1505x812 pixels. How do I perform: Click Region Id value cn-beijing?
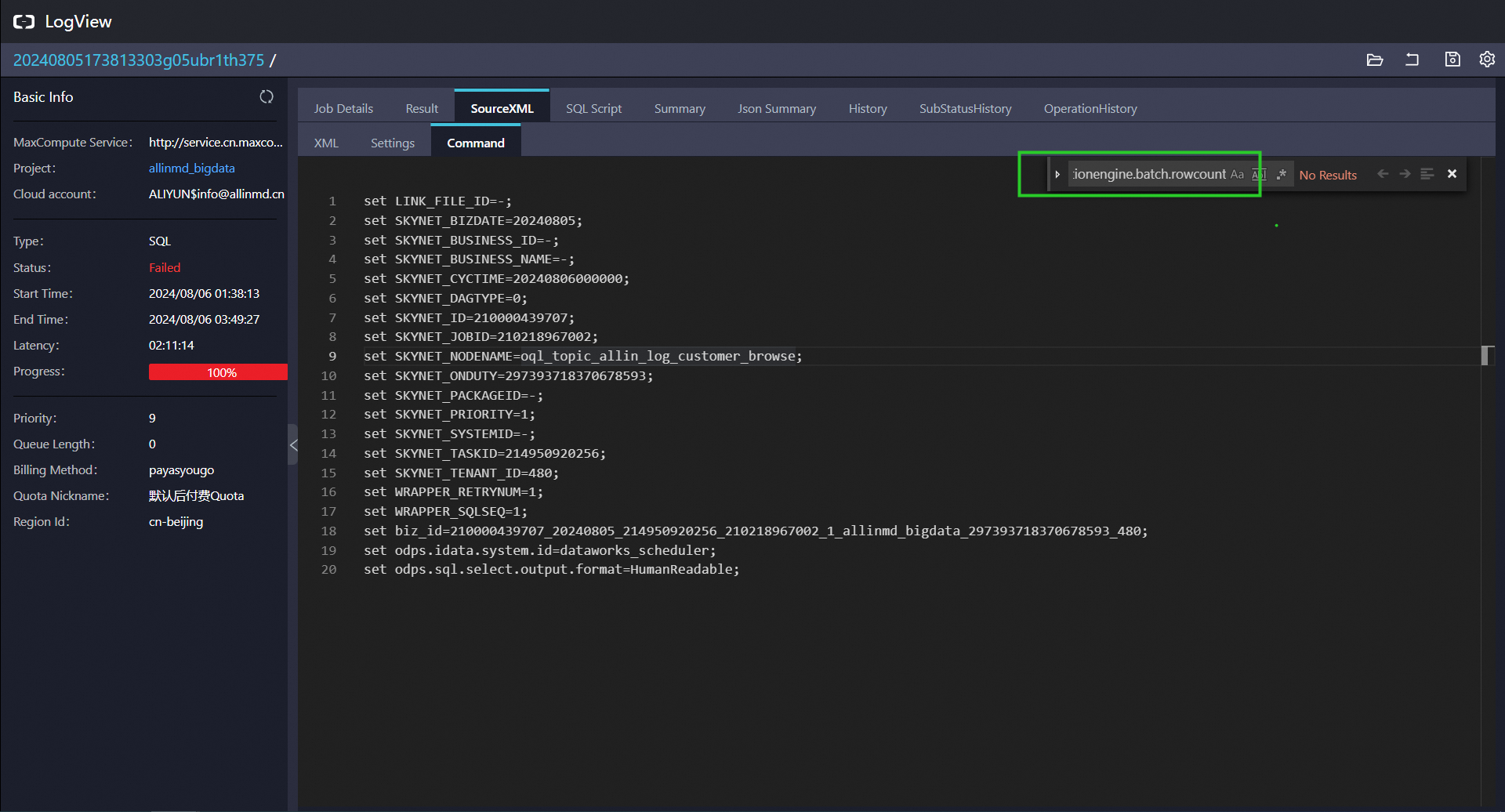pyautogui.click(x=176, y=521)
